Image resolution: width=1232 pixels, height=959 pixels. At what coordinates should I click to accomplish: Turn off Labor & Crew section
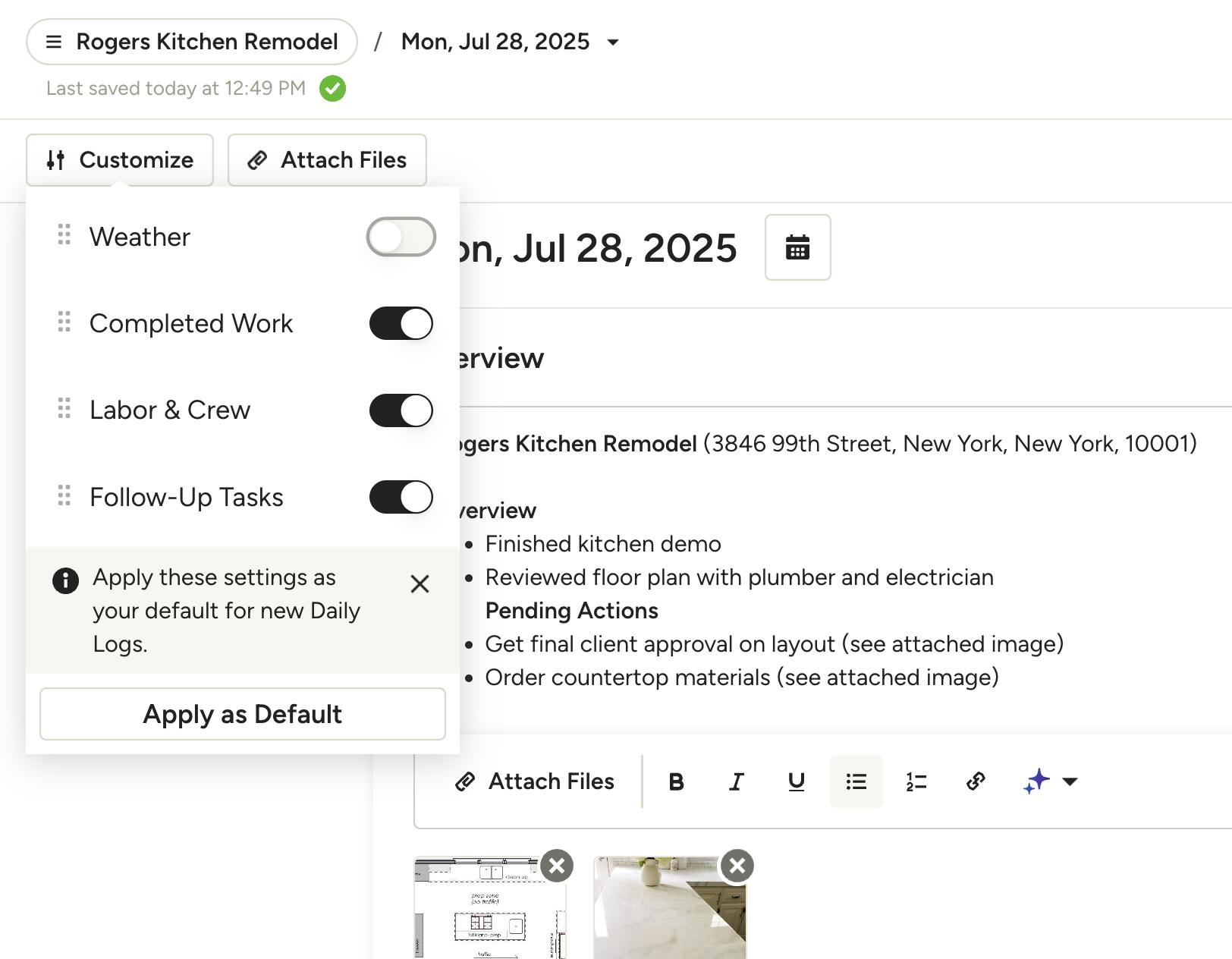click(401, 410)
